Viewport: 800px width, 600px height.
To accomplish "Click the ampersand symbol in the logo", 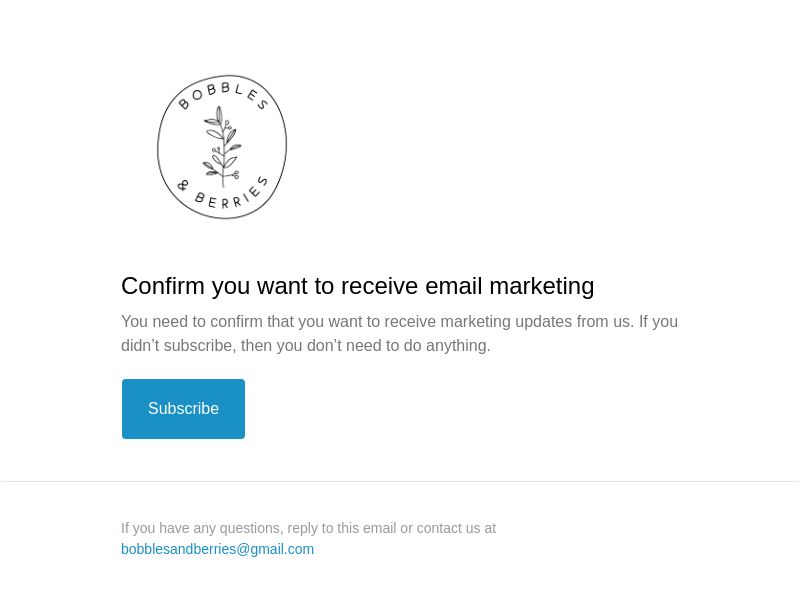I will click(x=183, y=185).
